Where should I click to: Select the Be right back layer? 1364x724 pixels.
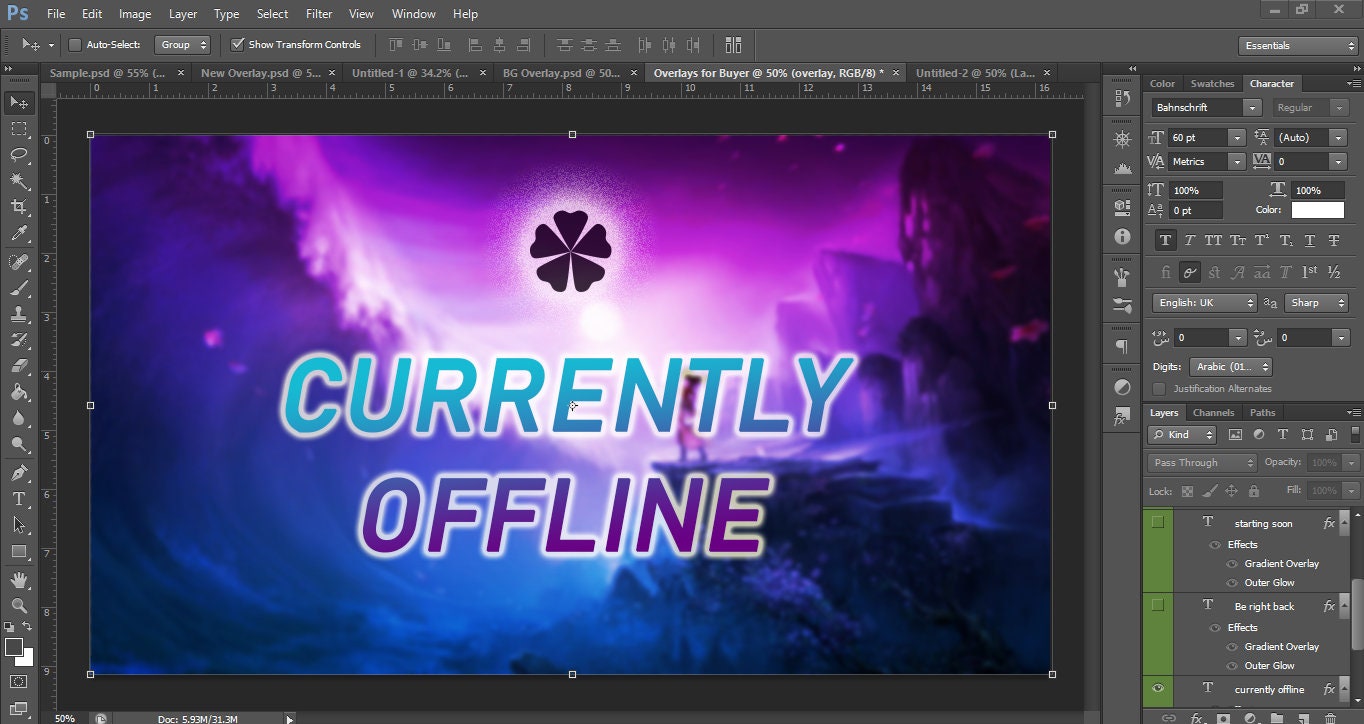tap(1265, 606)
